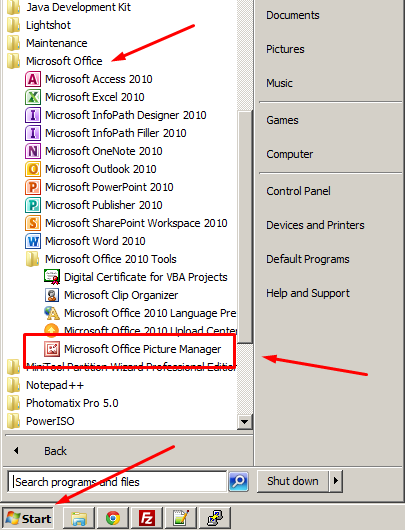This screenshot has width=405, height=530.
Task: Open Computer from the right pane
Action: click(289, 154)
